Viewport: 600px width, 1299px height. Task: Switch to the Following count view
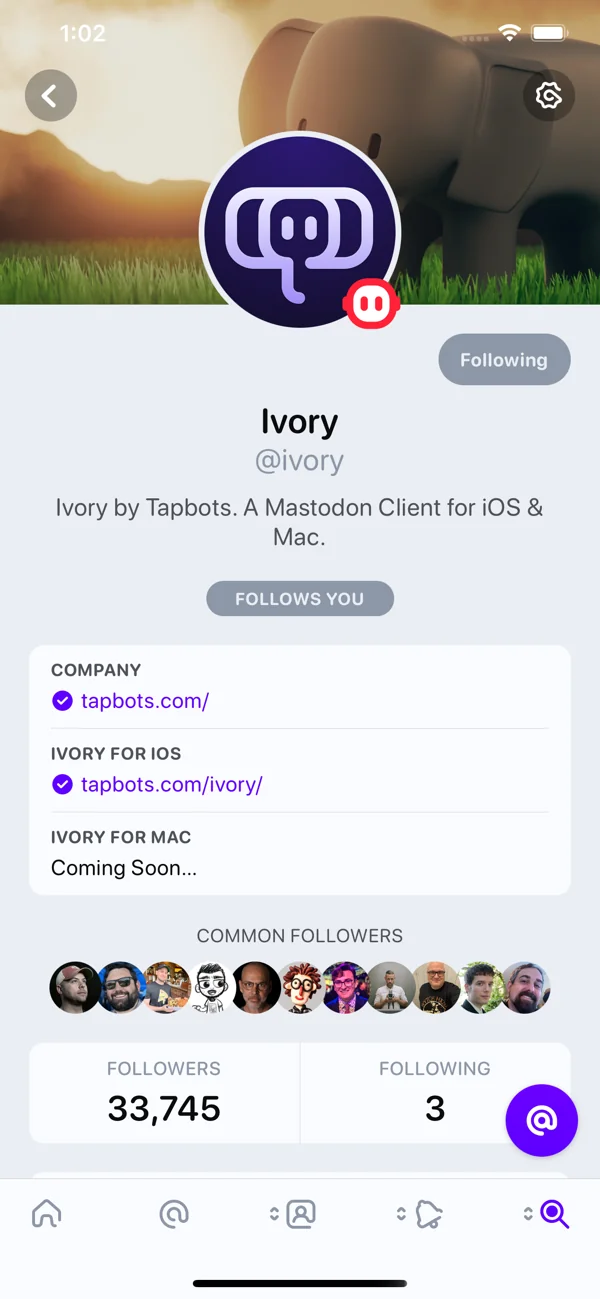click(x=435, y=1092)
